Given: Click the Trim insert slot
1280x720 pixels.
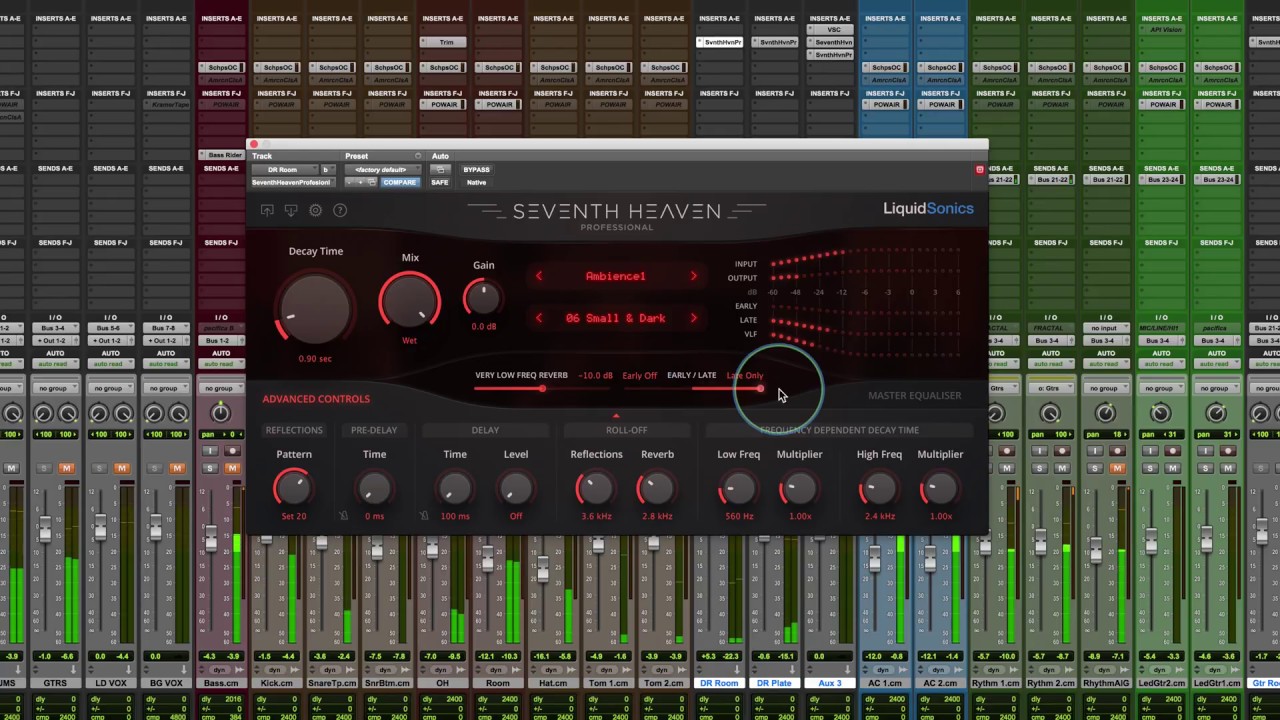Looking at the screenshot, I should [x=442, y=42].
